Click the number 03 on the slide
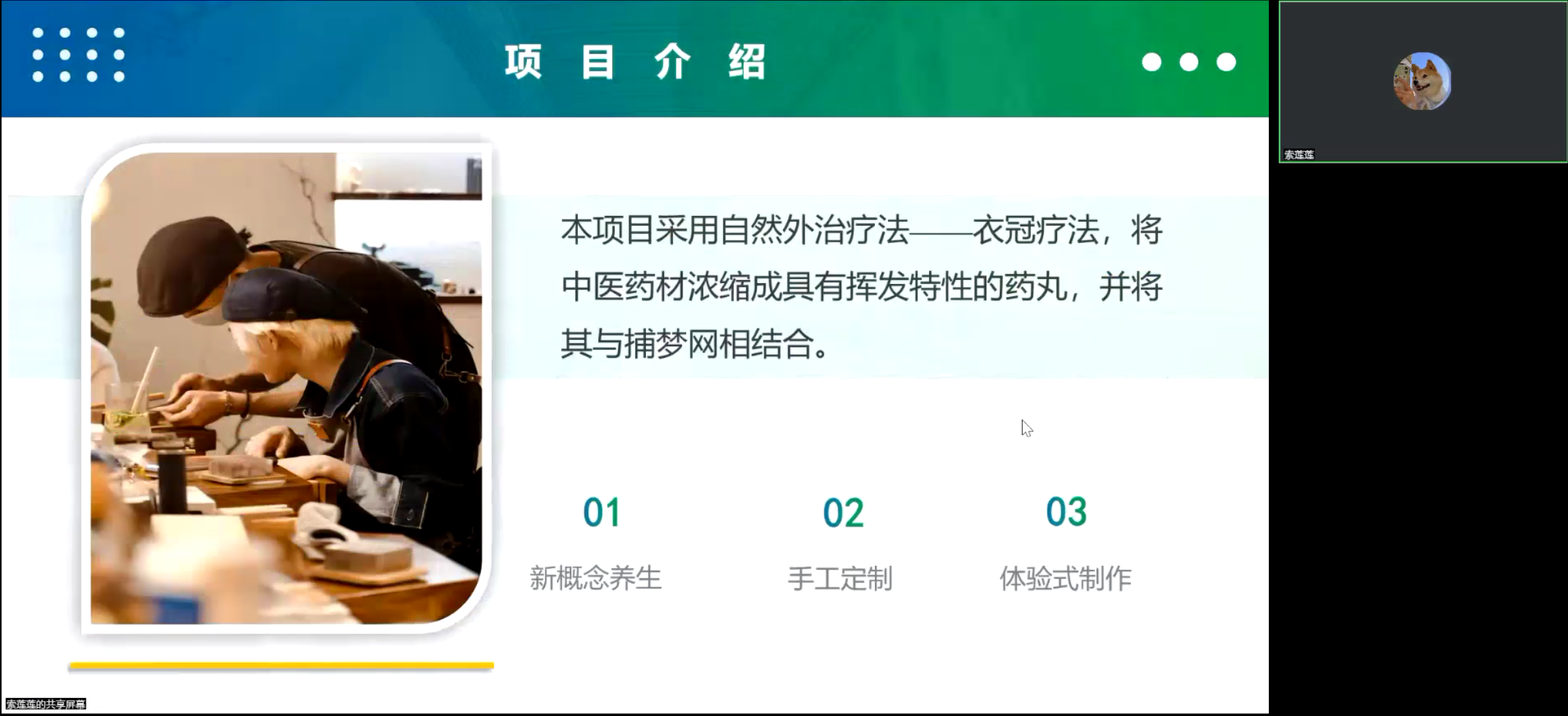Image resolution: width=1568 pixels, height=716 pixels. [1066, 512]
